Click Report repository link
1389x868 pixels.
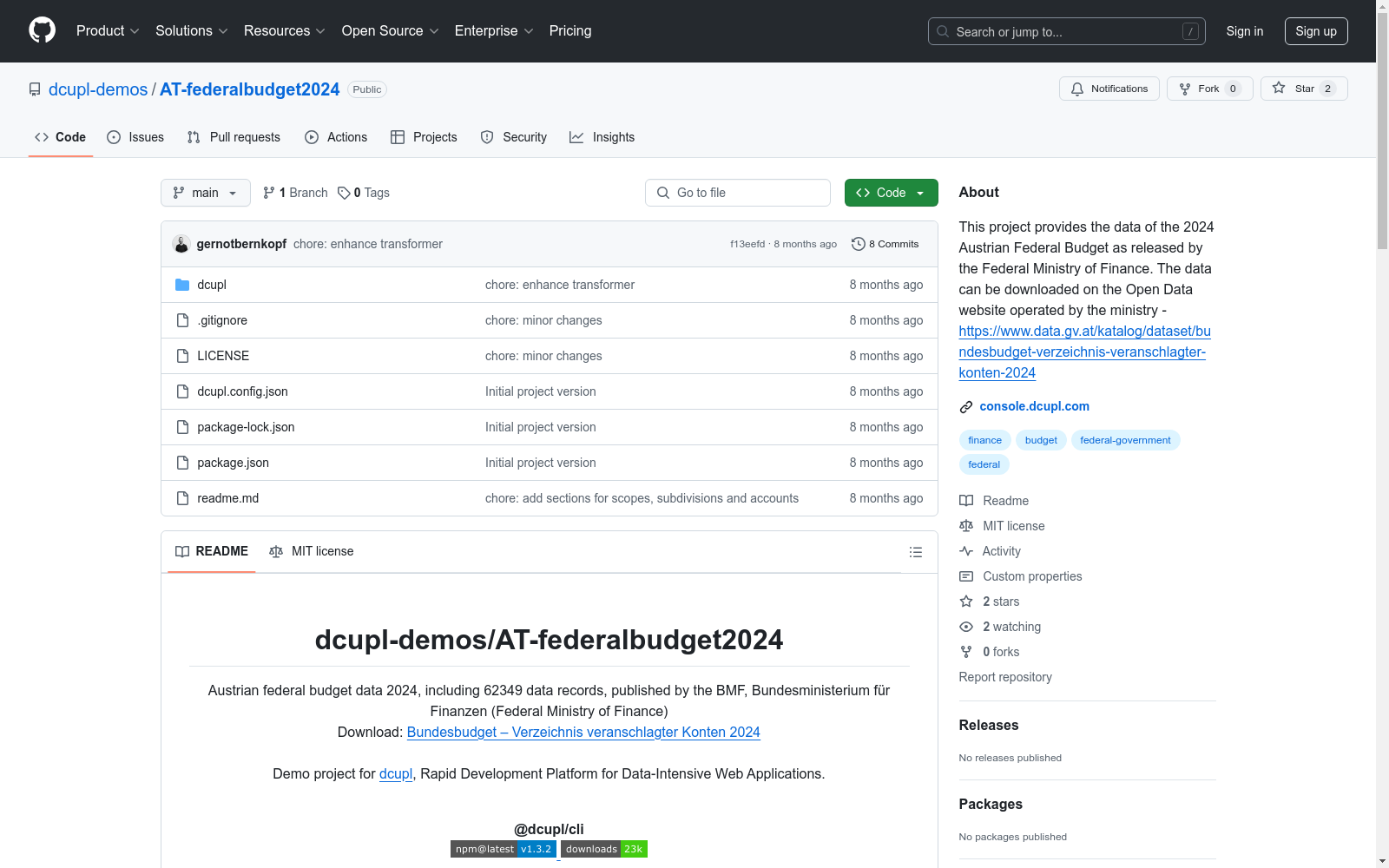(1005, 677)
